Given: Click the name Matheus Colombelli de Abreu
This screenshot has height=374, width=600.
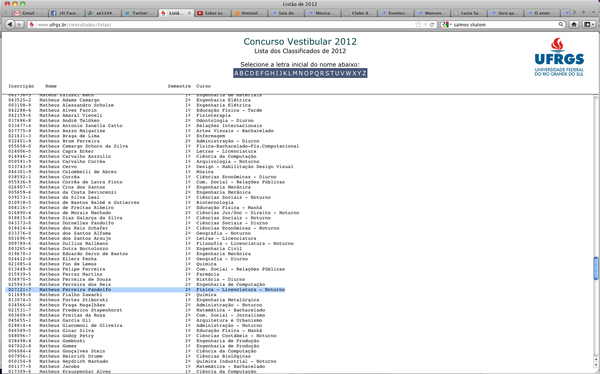Looking at the screenshot, I should pyautogui.click(x=78, y=172).
